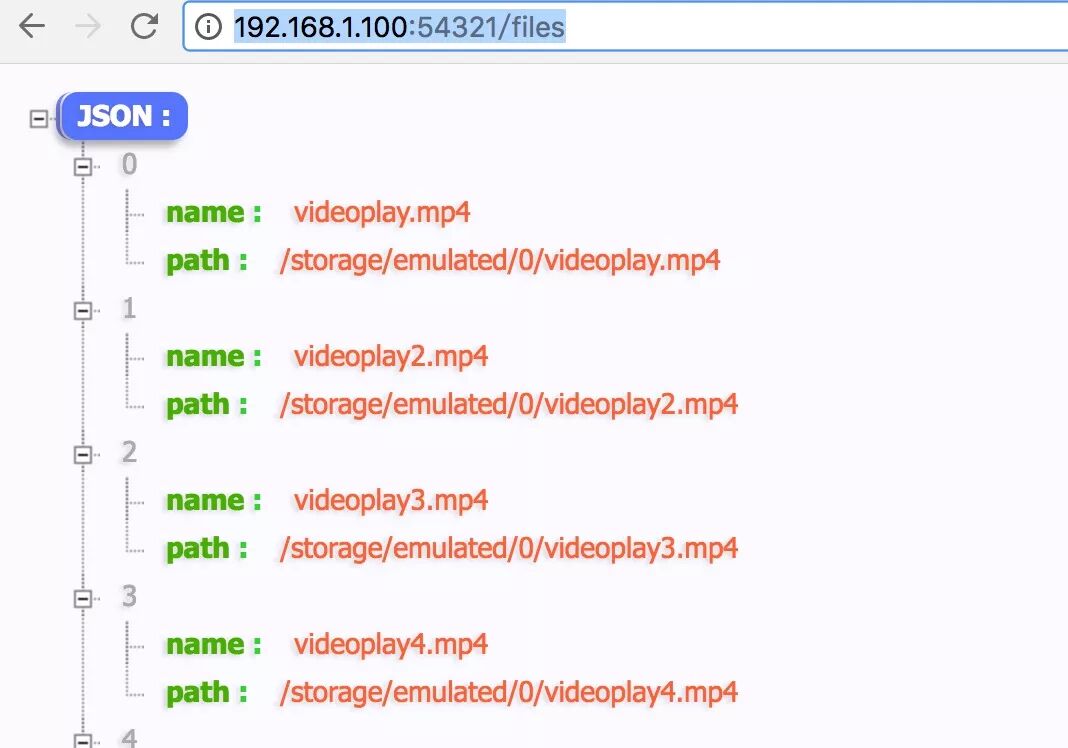Click the browser forward arrow
This screenshot has height=748, width=1068.
coord(87,27)
